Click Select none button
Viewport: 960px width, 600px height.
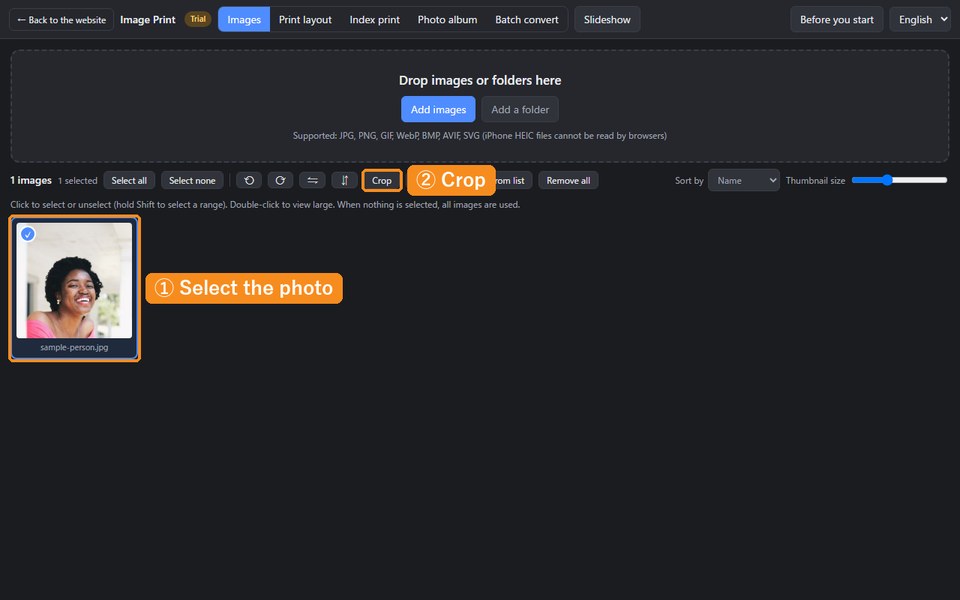pos(192,181)
